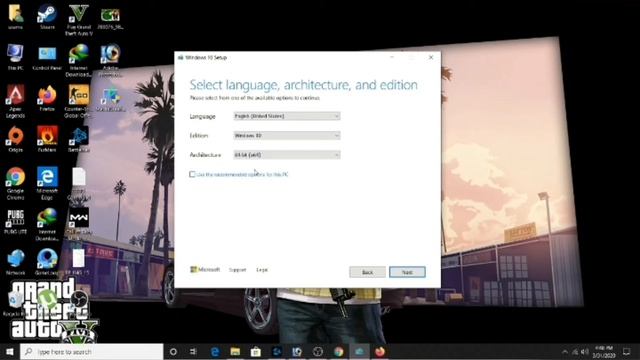
Task: Select the user folder desktop icon
Action: coord(16,18)
